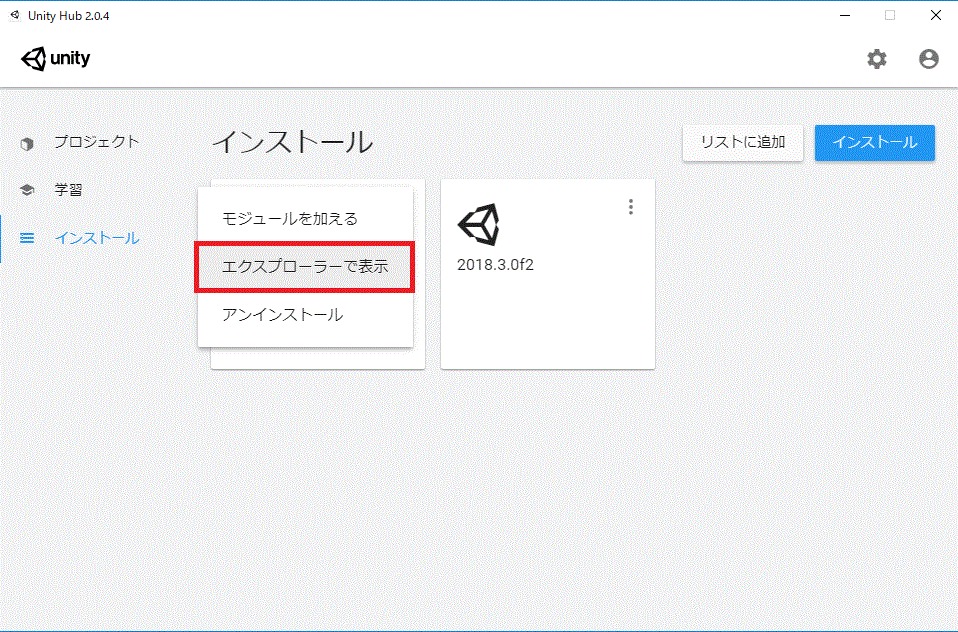
Task: Click the Unity Hub icon in the title bar
Action: 14,15
